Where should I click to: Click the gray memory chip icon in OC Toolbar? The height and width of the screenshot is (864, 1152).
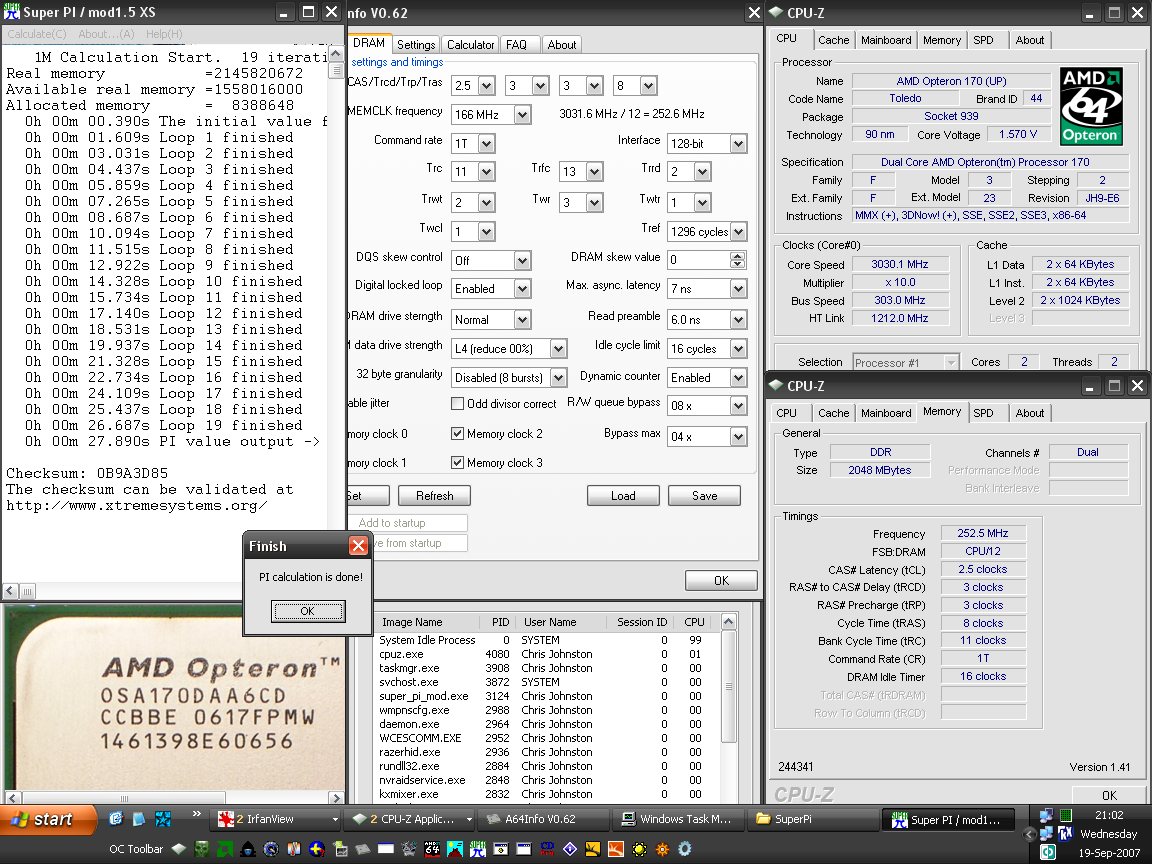click(363, 849)
